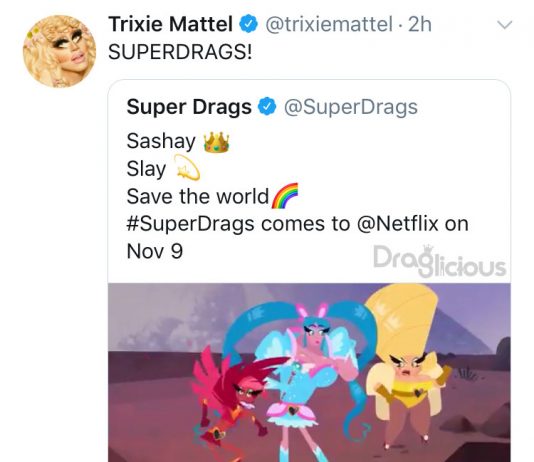Open Trixie Mattel's profile avatar
Screen dimensions: 534x462
click(x=60, y=51)
